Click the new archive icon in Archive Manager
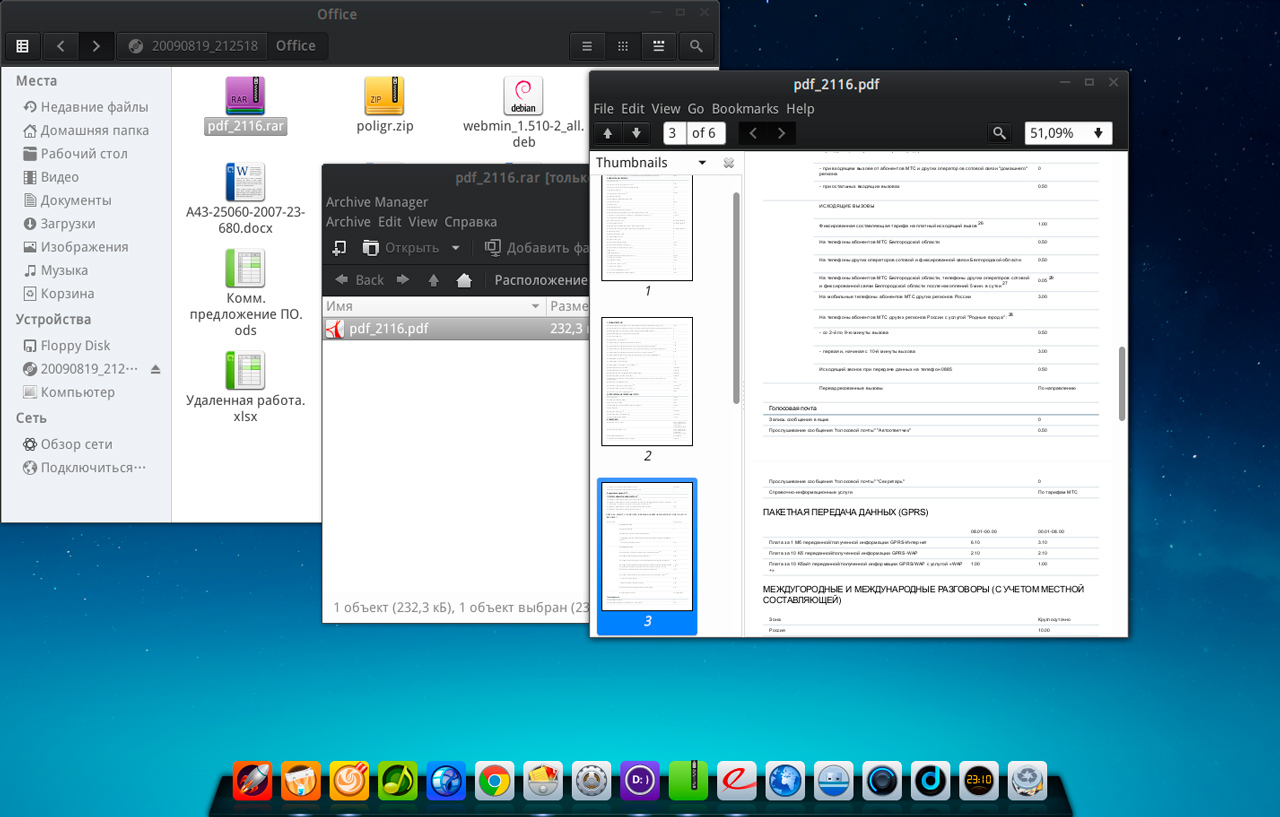Image resolution: width=1280 pixels, height=817 pixels. click(x=340, y=248)
